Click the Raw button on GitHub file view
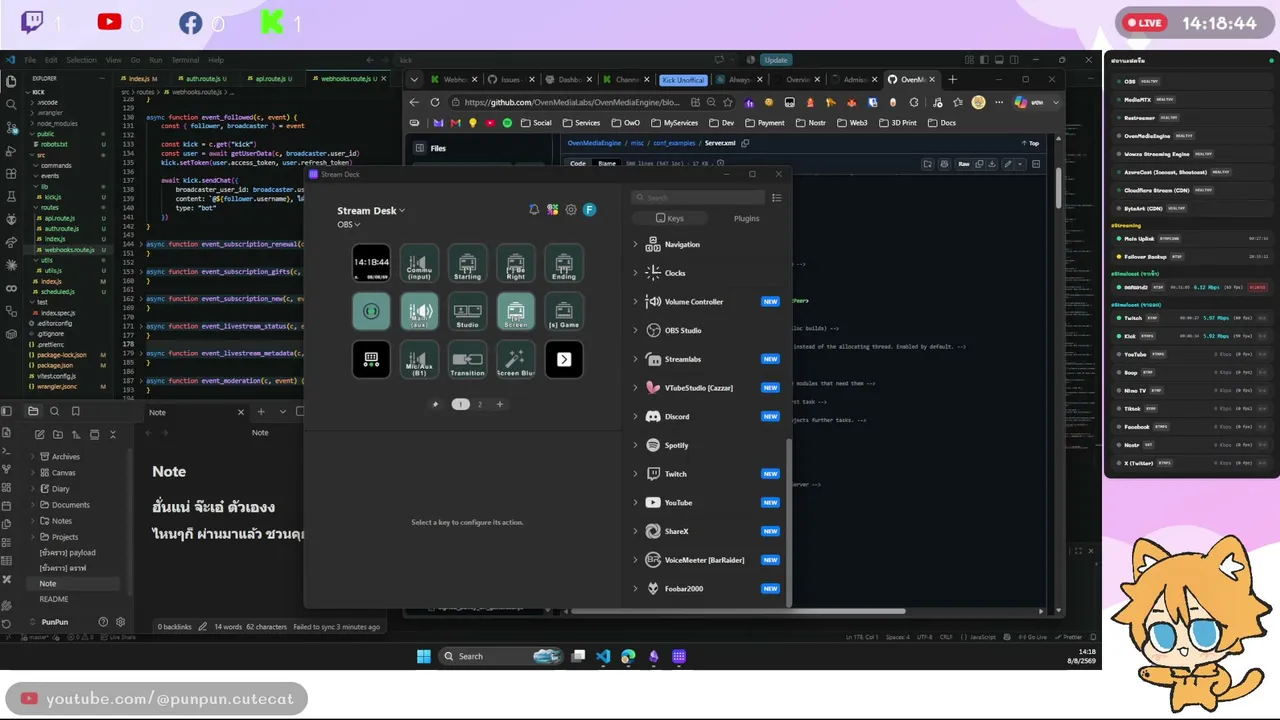The image size is (1280, 720). (x=964, y=164)
